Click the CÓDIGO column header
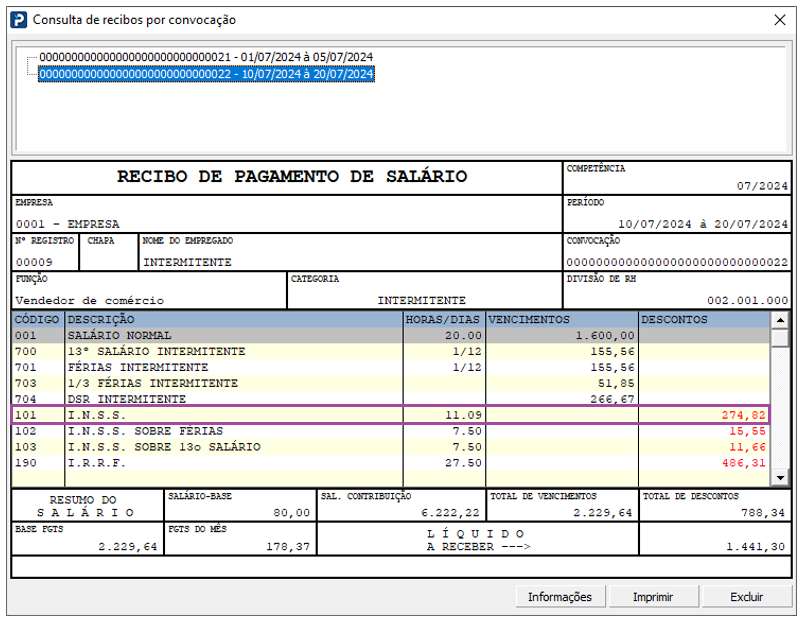The width and height of the screenshot is (804, 622). tap(38, 319)
